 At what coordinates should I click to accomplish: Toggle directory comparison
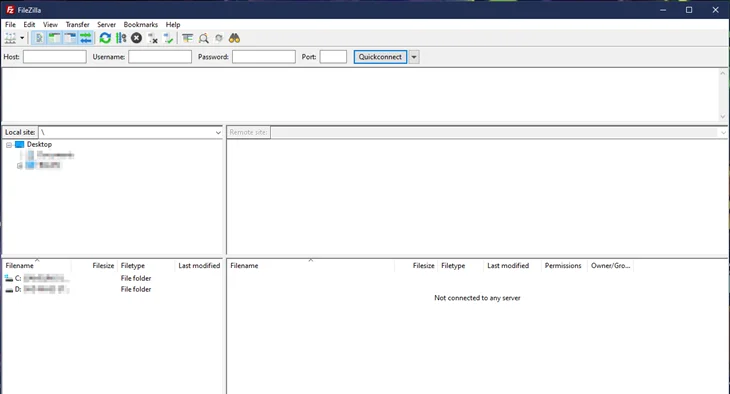point(203,38)
